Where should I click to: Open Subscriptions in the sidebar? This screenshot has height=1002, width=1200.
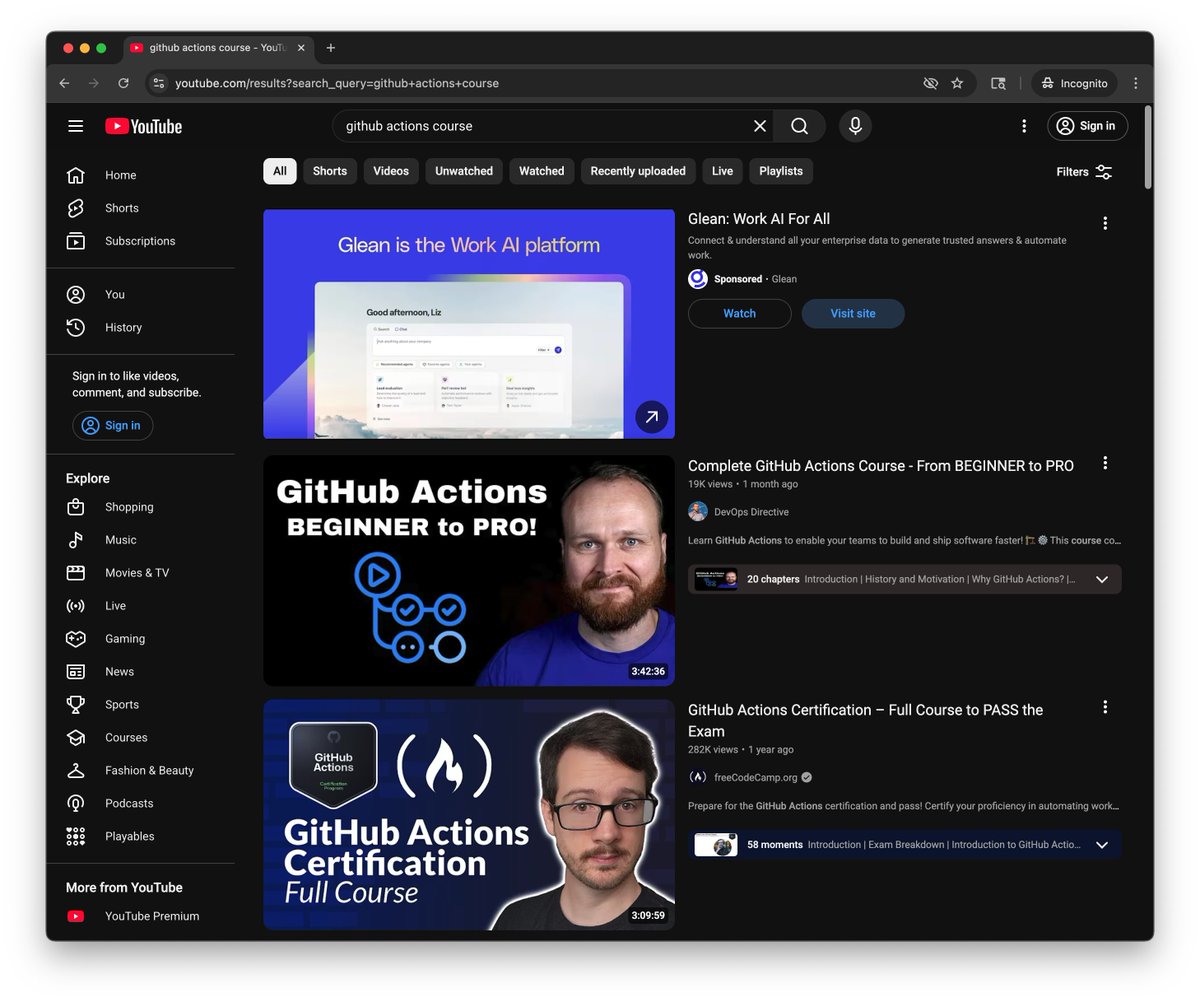coord(140,241)
